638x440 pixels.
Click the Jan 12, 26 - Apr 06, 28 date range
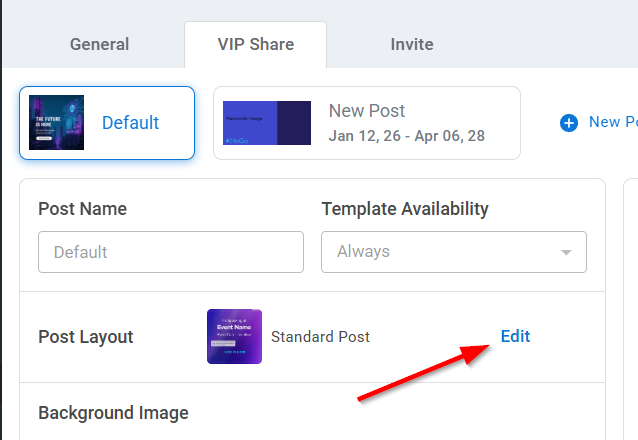(x=407, y=135)
